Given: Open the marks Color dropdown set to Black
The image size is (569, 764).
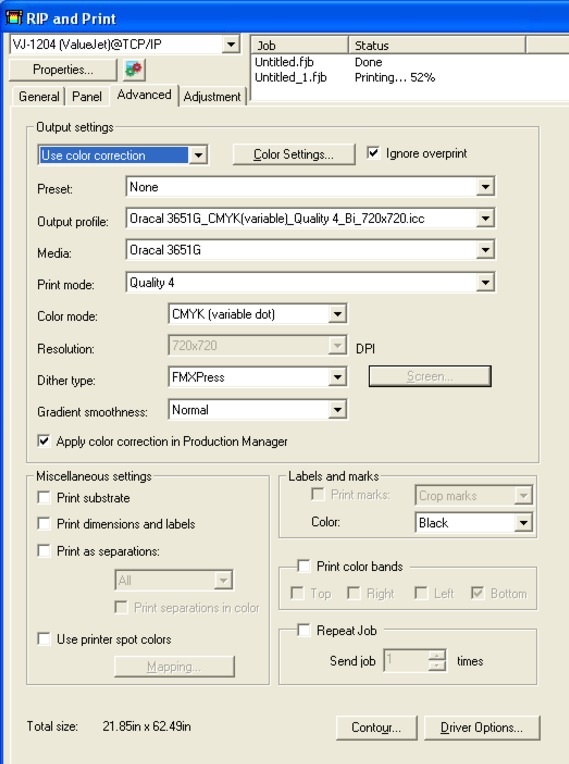Looking at the screenshot, I should click(x=523, y=523).
